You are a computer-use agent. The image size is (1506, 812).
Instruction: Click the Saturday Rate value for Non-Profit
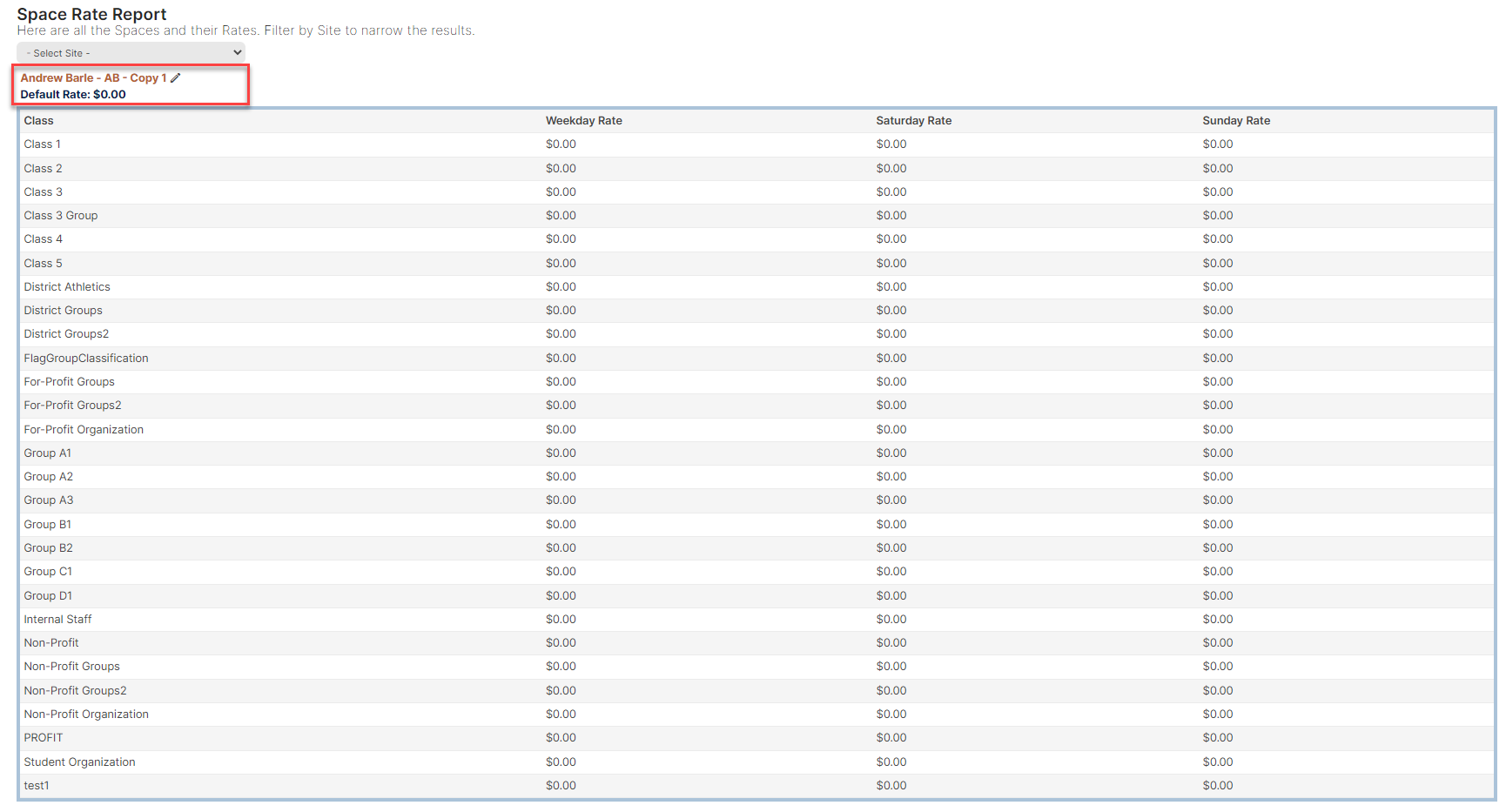pyautogui.click(x=891, y=643)
